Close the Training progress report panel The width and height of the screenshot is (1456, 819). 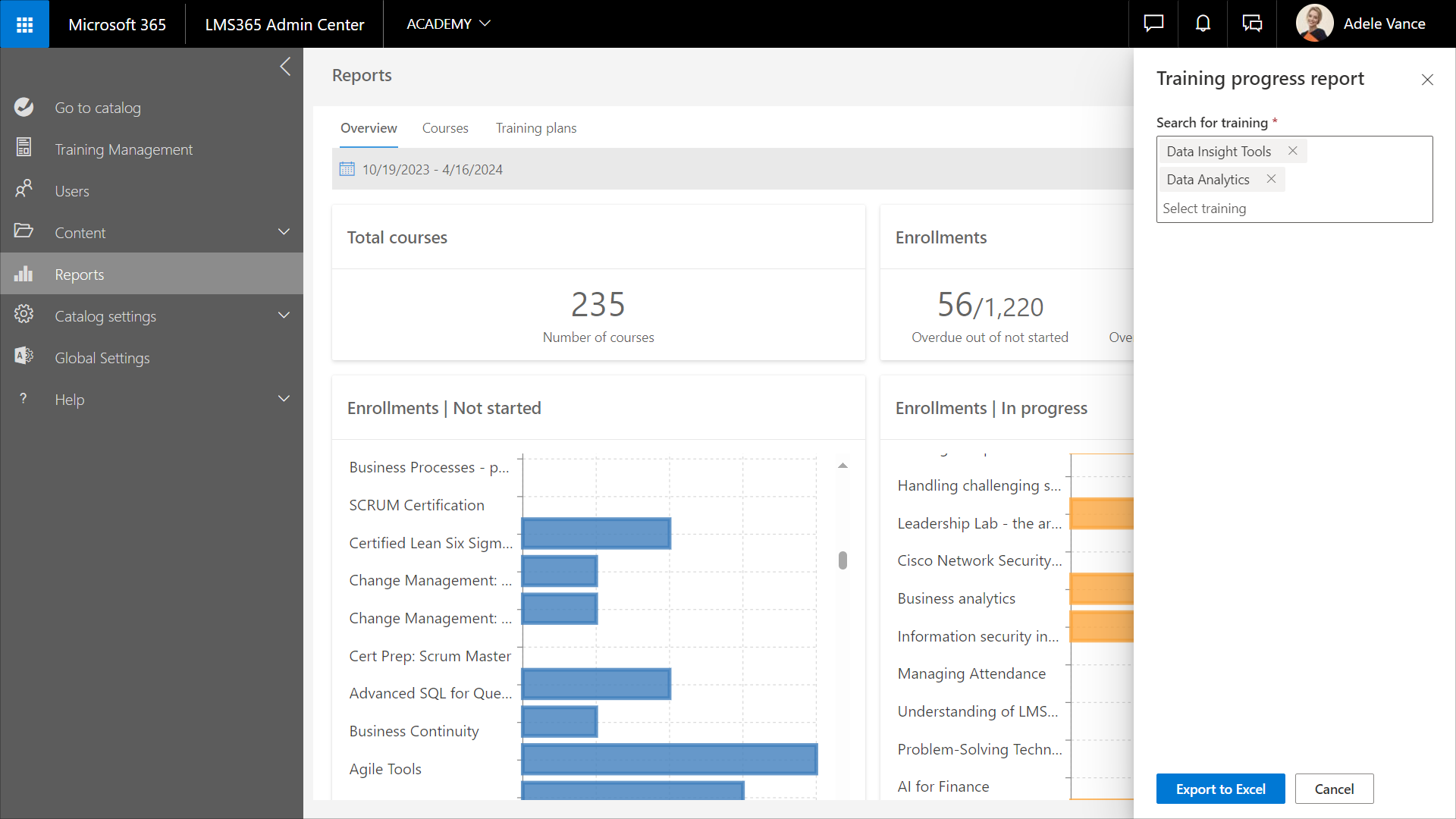point(1427,80)
